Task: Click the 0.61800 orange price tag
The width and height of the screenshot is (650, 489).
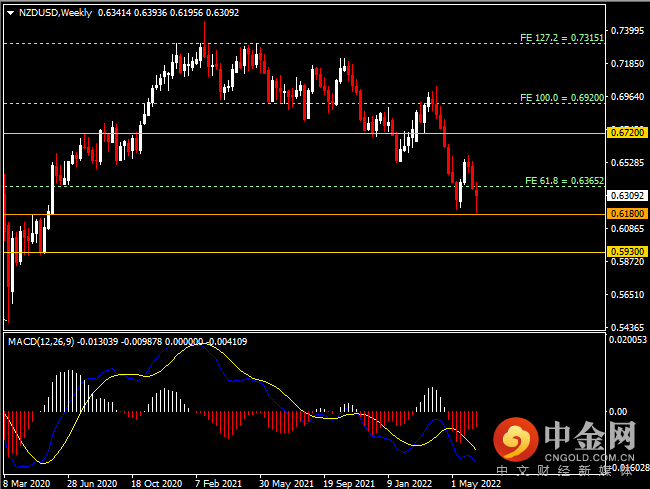Action: pos(627,214)
